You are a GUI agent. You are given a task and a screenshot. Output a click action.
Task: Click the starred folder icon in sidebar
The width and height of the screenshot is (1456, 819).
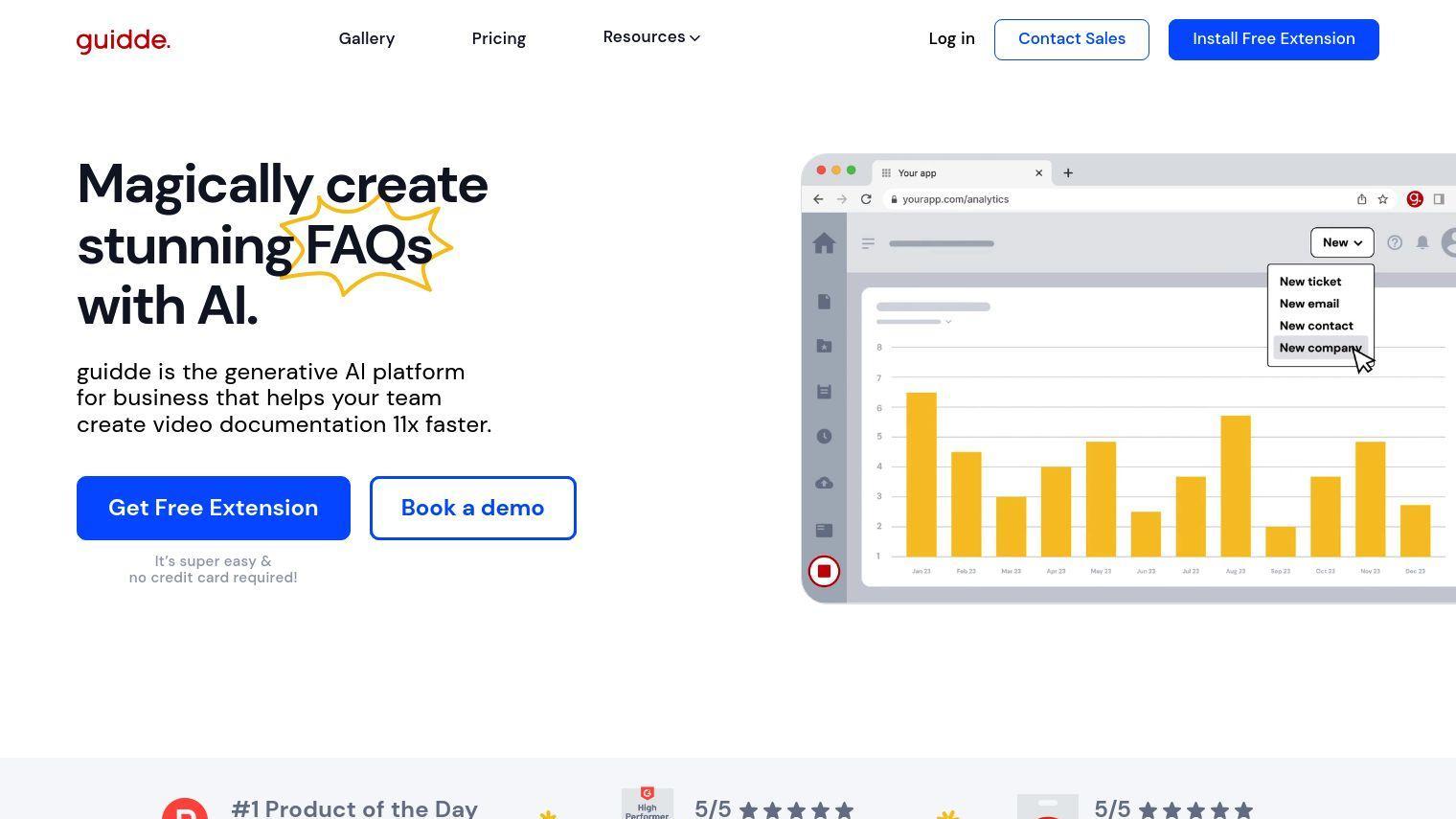coord(824,346)
